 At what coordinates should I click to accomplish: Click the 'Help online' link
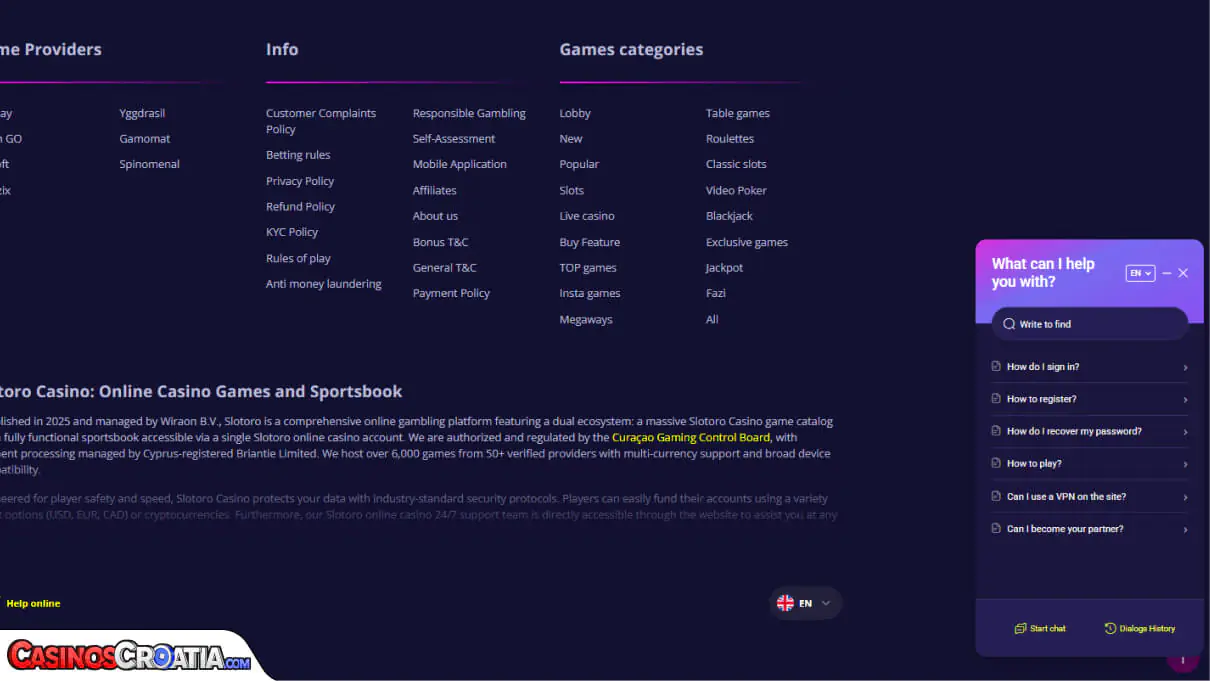coord(33,603)
